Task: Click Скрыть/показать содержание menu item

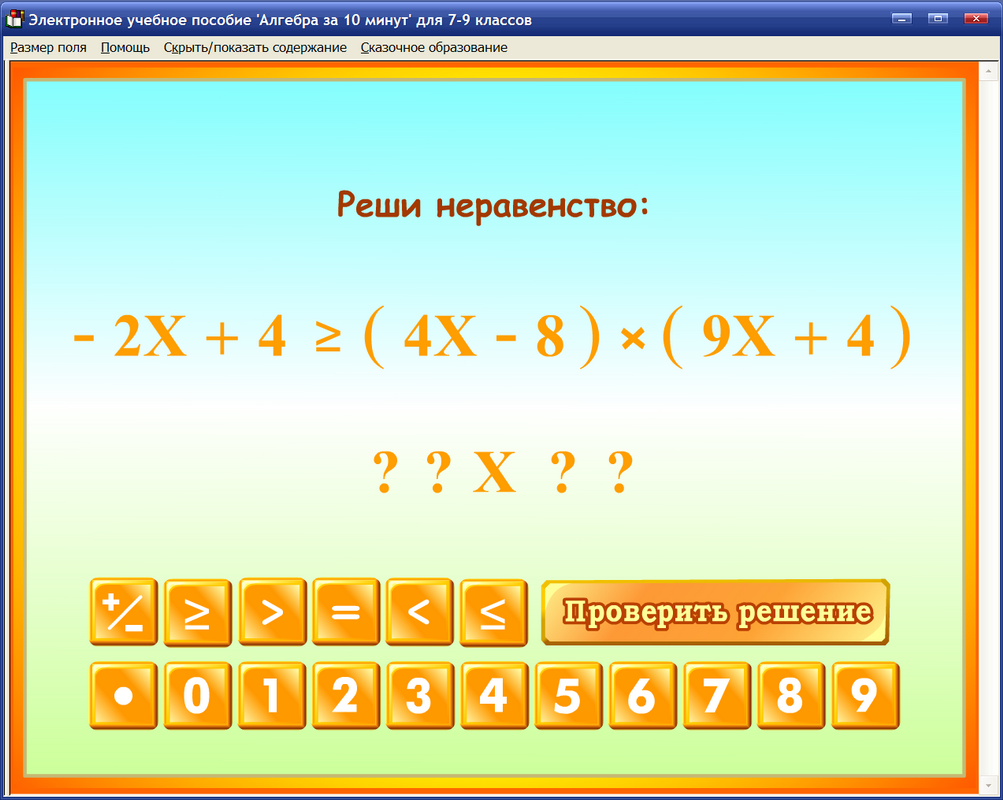Action: (x=254, y=47)
